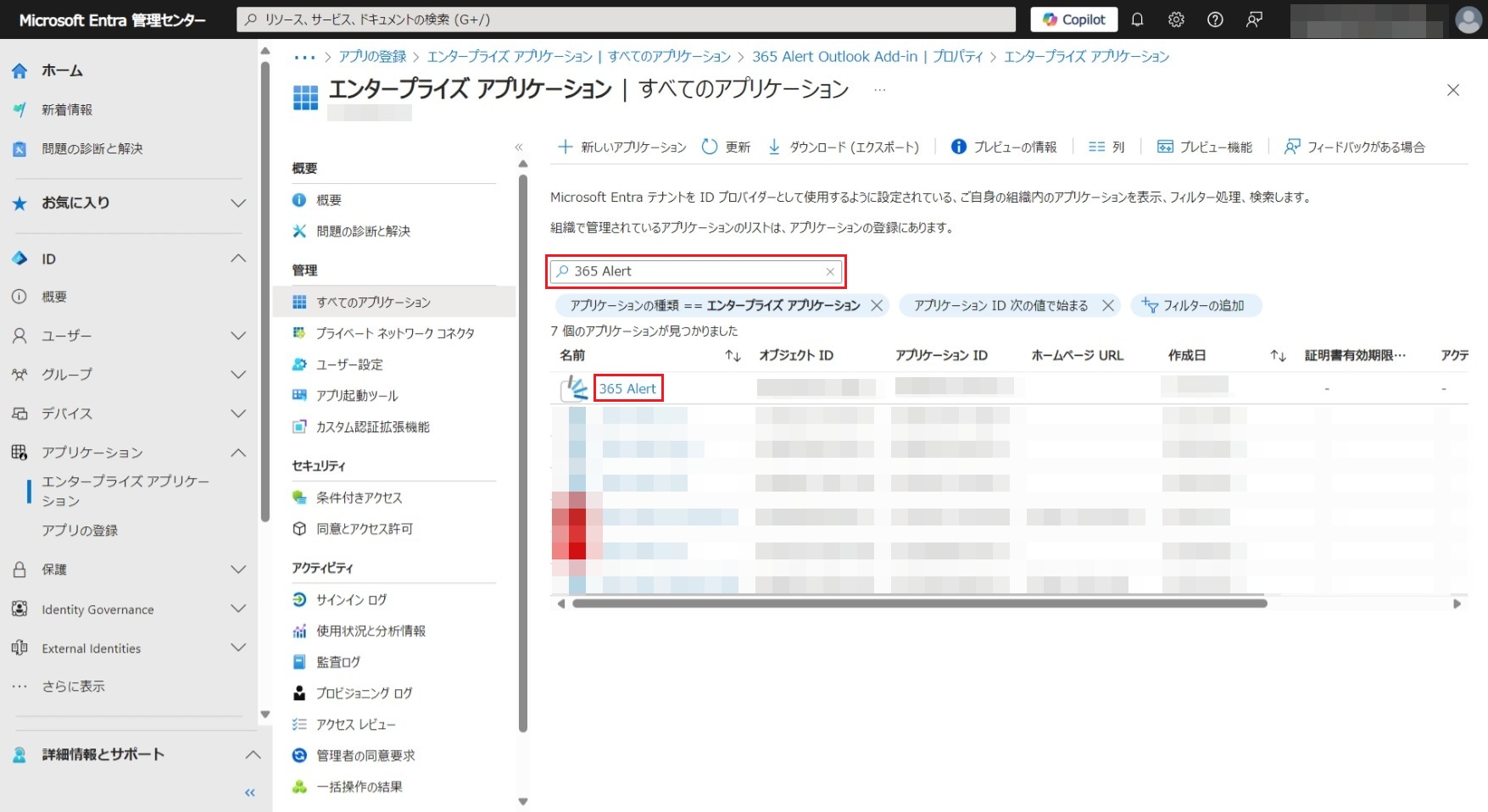This screenshot has width=1488, height=812.
Task: Click the フィルターの追加 button
Action: pos(1195,305)
